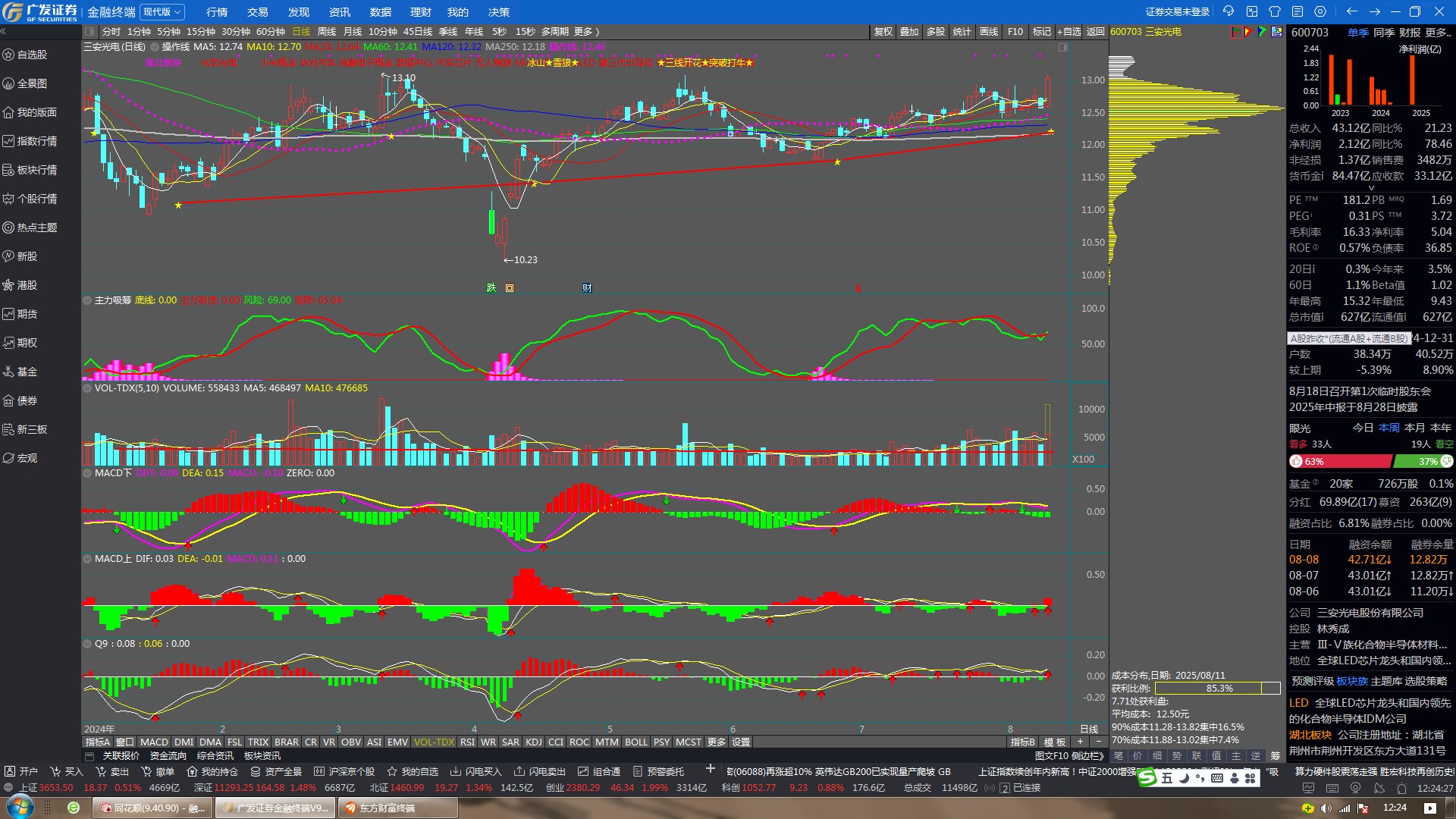Open the hexagon settings icon
1456x819 pixels.
click(1320, 11)
